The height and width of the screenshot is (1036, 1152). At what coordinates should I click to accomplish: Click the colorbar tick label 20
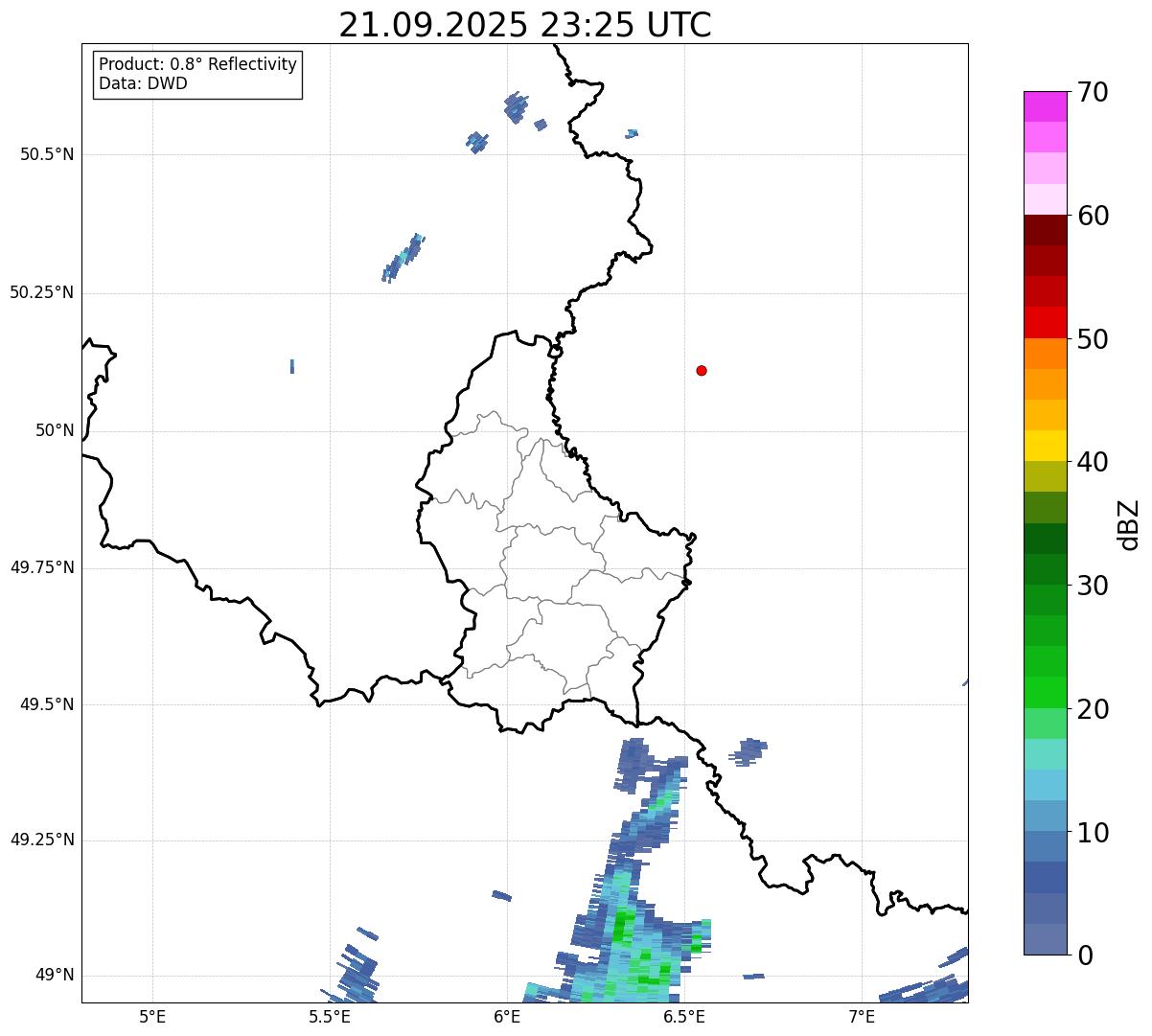tap(1093, 709)
